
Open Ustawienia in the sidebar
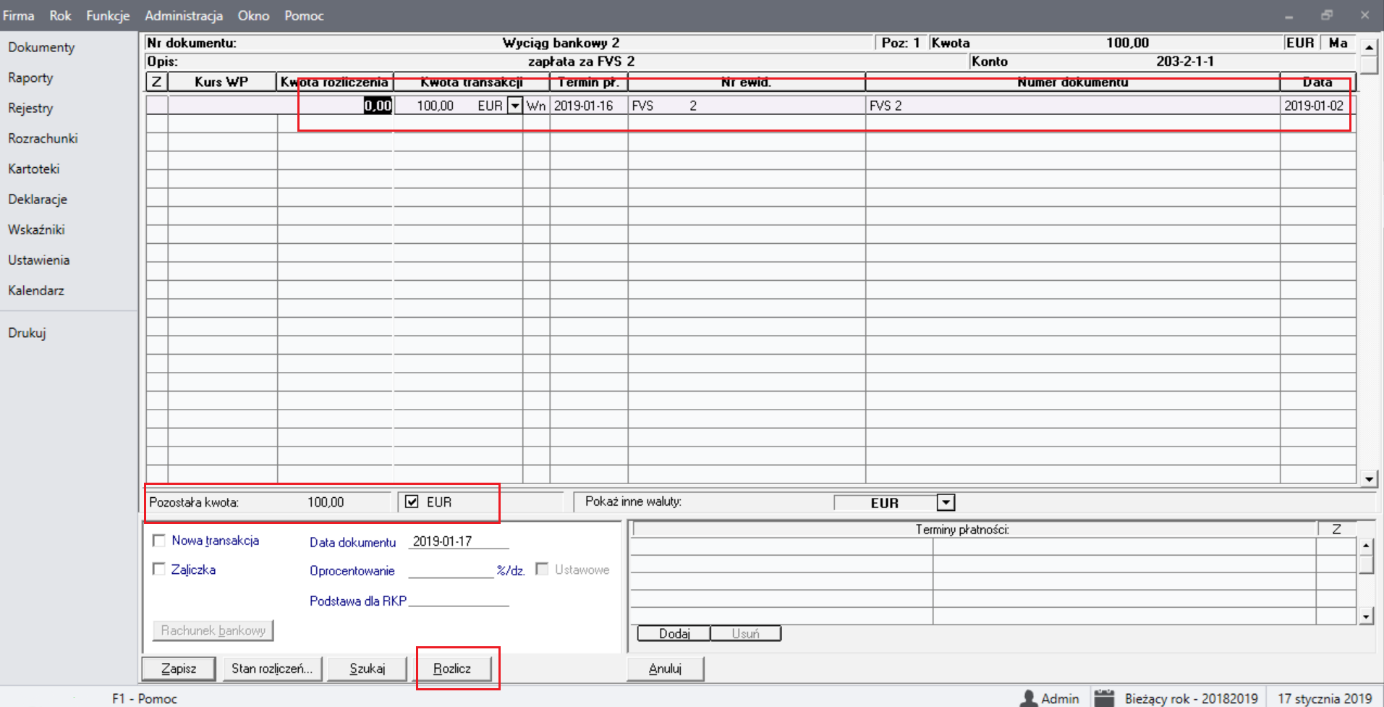tap(39, 260)
